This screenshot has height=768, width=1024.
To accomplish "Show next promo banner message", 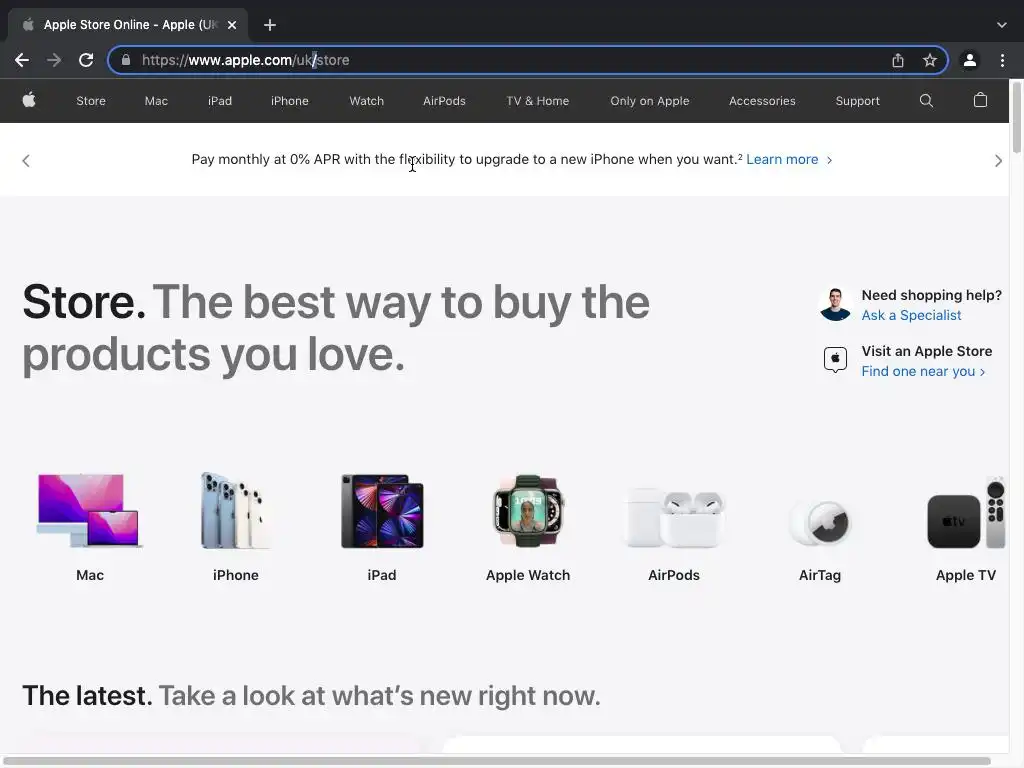I will [998, 161].
